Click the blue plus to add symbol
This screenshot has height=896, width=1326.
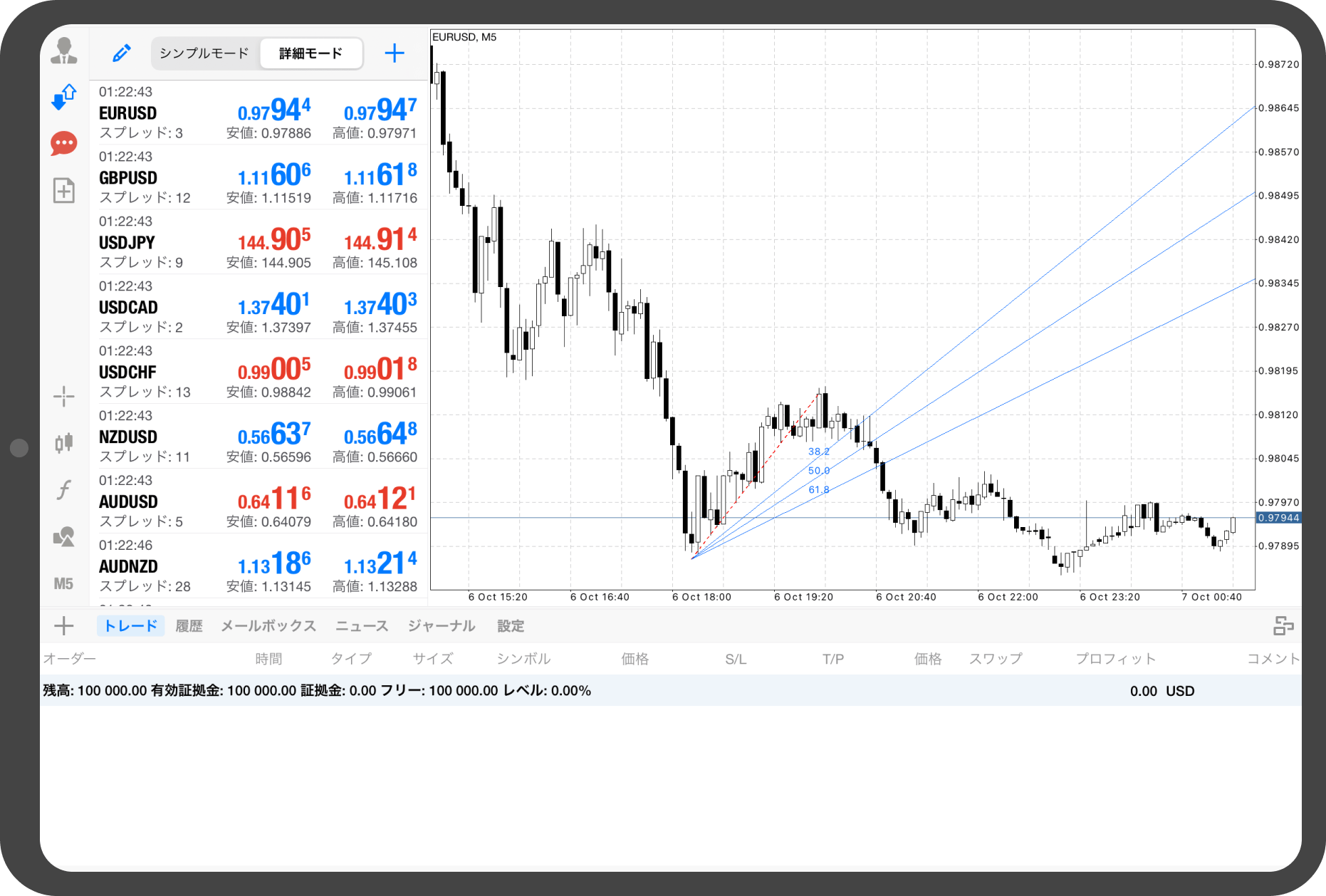[x=395, y=53]
